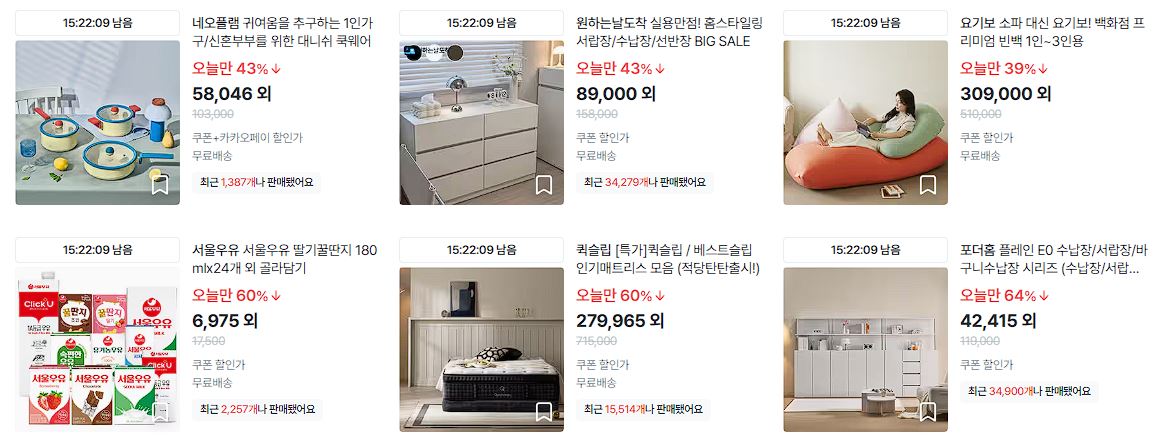Image resolution: width=1167 pixels, height=446 pixels.
Task: Open the Neoflam cookware thumbnail image
Action: coord(97,122)
